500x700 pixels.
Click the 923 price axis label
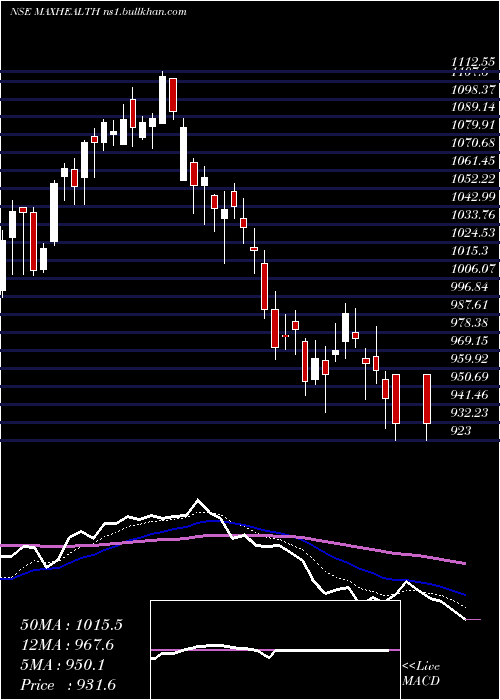click(460, 430)
